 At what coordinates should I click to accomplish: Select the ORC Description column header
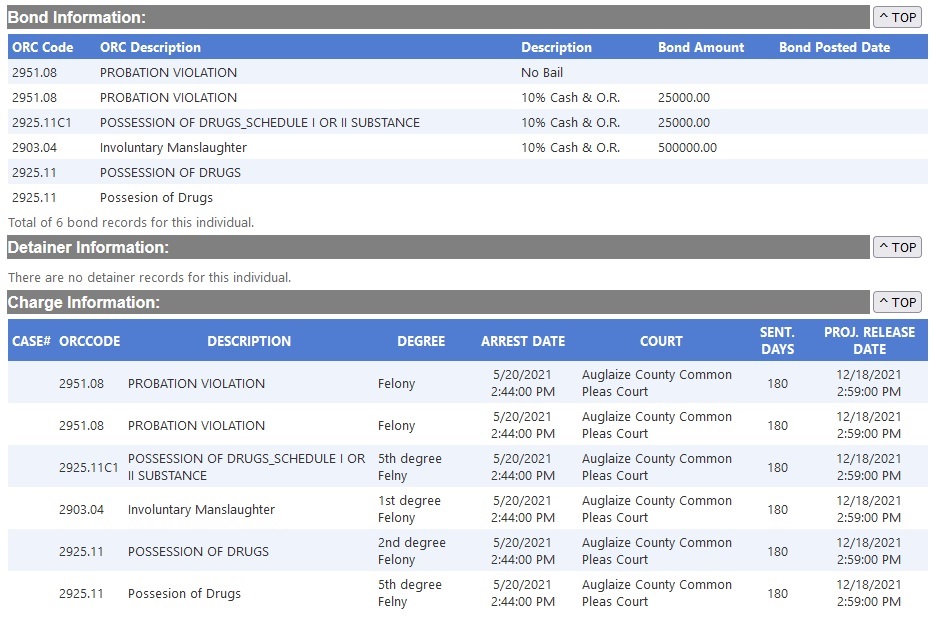(x=150, y=47)
